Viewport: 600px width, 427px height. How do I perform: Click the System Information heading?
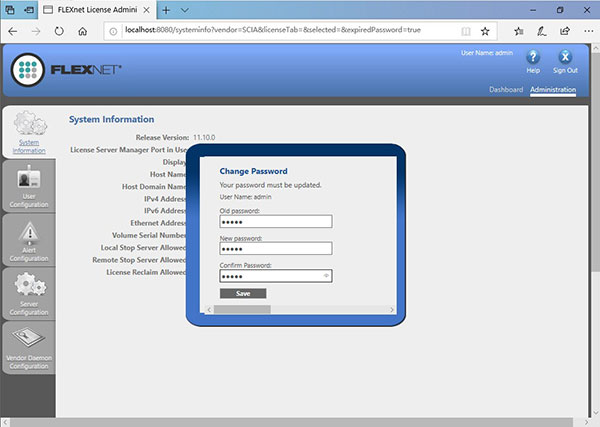tap(111, 119)
